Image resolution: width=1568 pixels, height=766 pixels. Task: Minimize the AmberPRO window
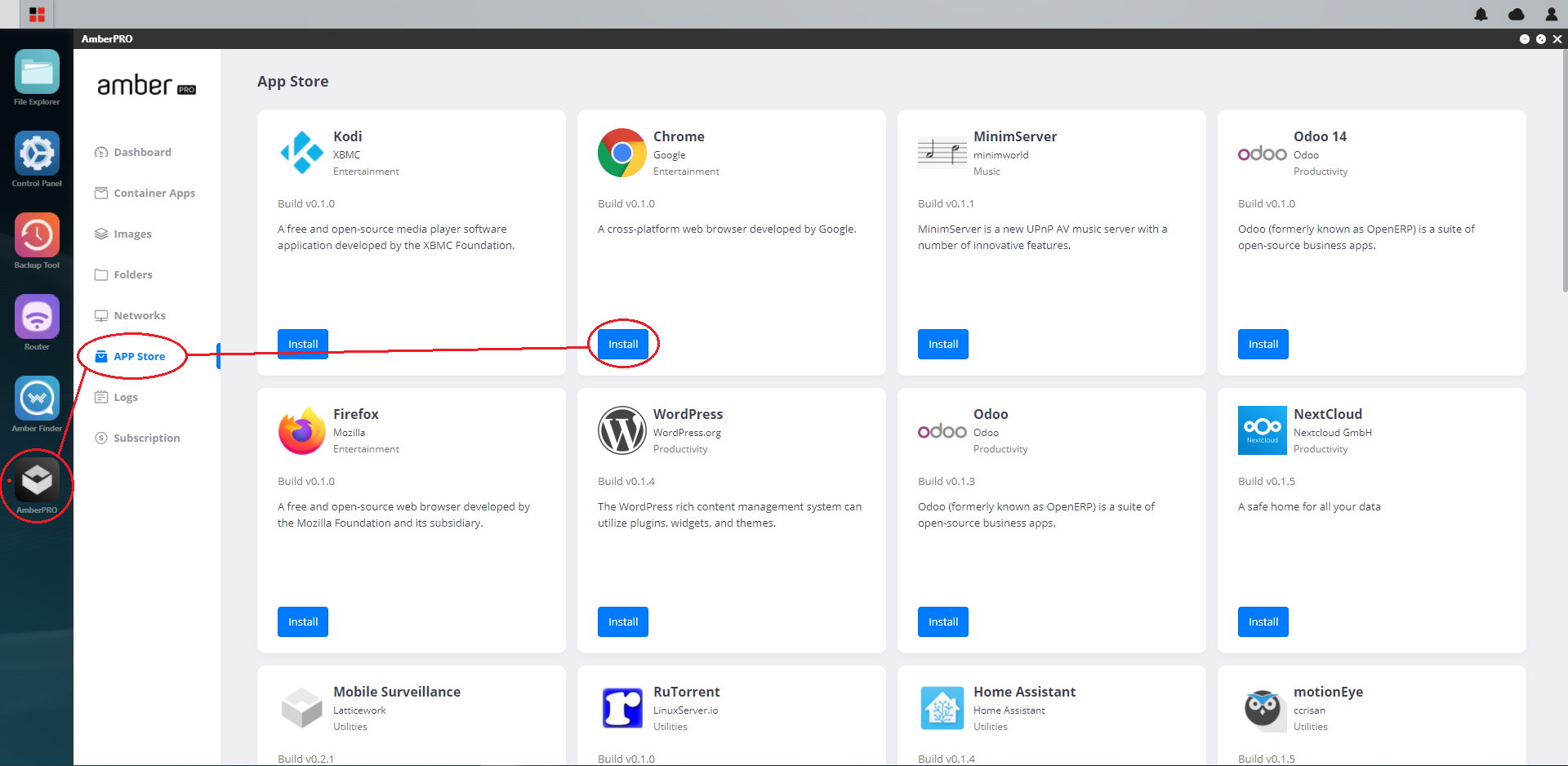pyautogui.click(x=1524, y=39)
